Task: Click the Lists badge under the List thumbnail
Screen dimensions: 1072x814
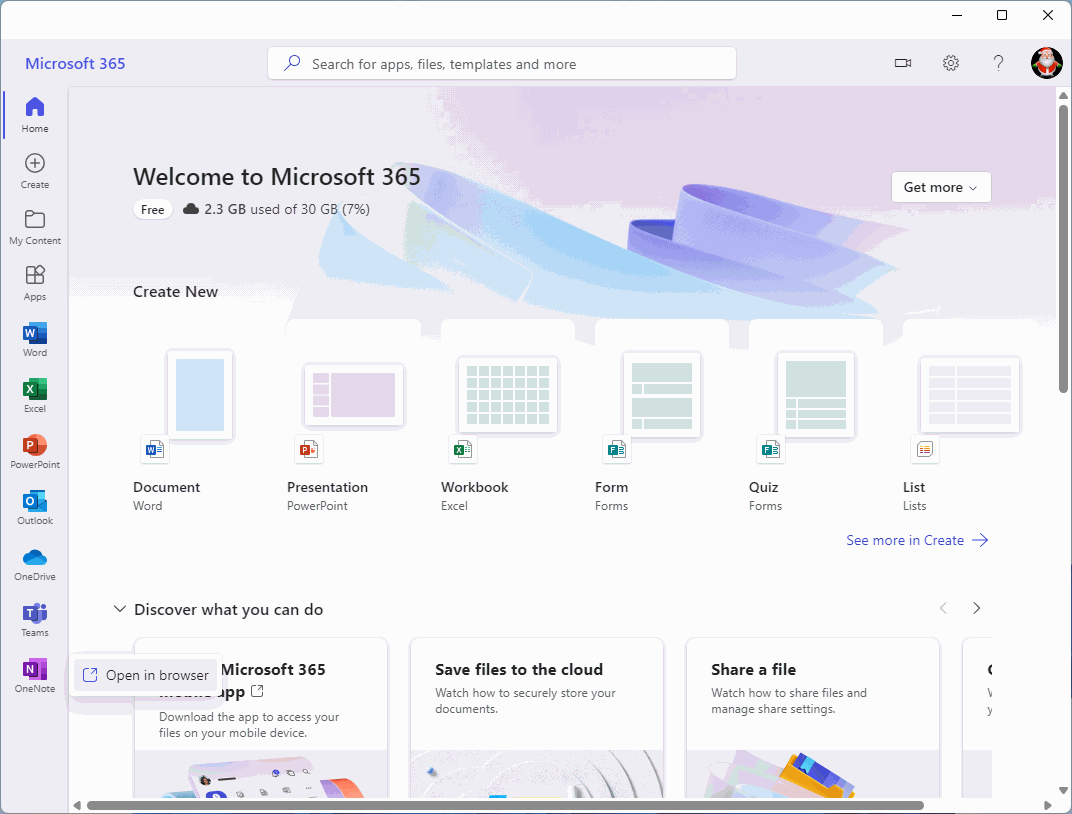Action: 925,449
